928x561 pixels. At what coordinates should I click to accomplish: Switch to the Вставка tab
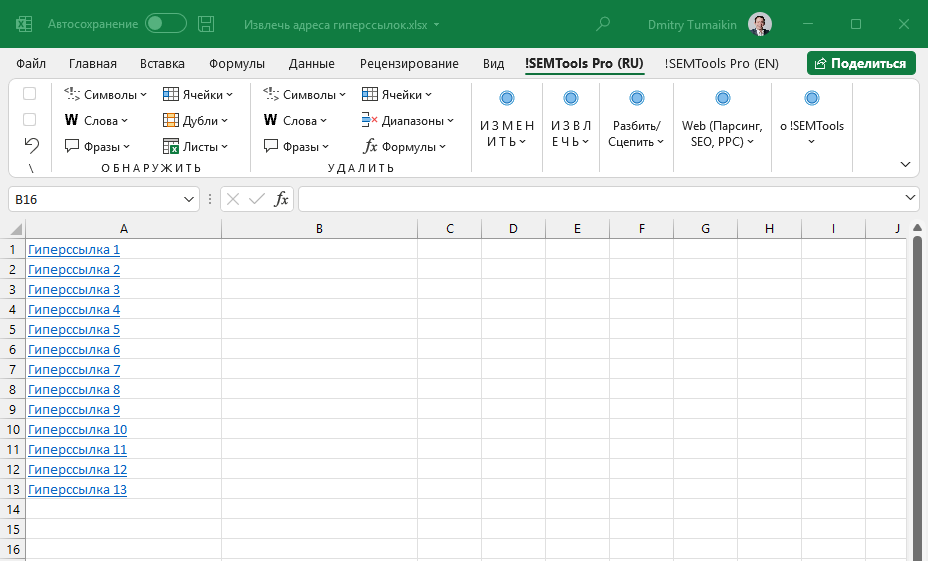162,63
